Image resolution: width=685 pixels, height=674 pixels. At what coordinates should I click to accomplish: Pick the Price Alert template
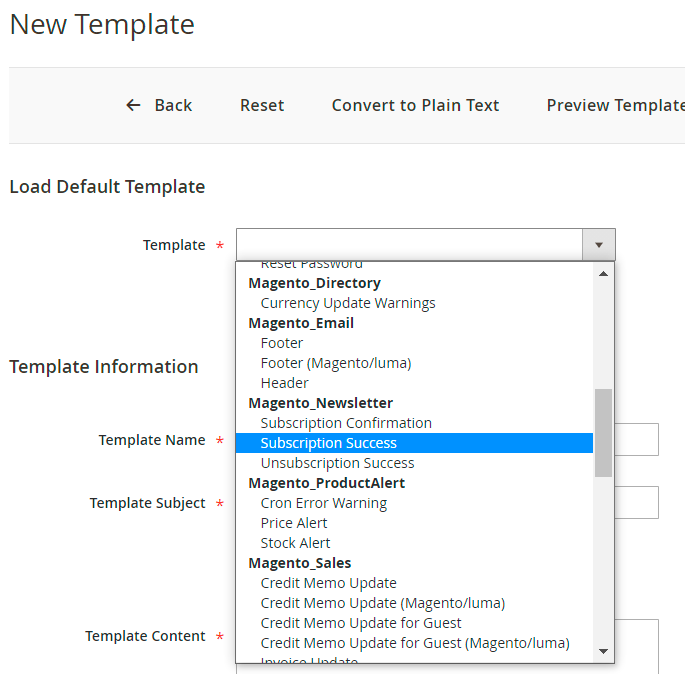(x=294, y=523)
